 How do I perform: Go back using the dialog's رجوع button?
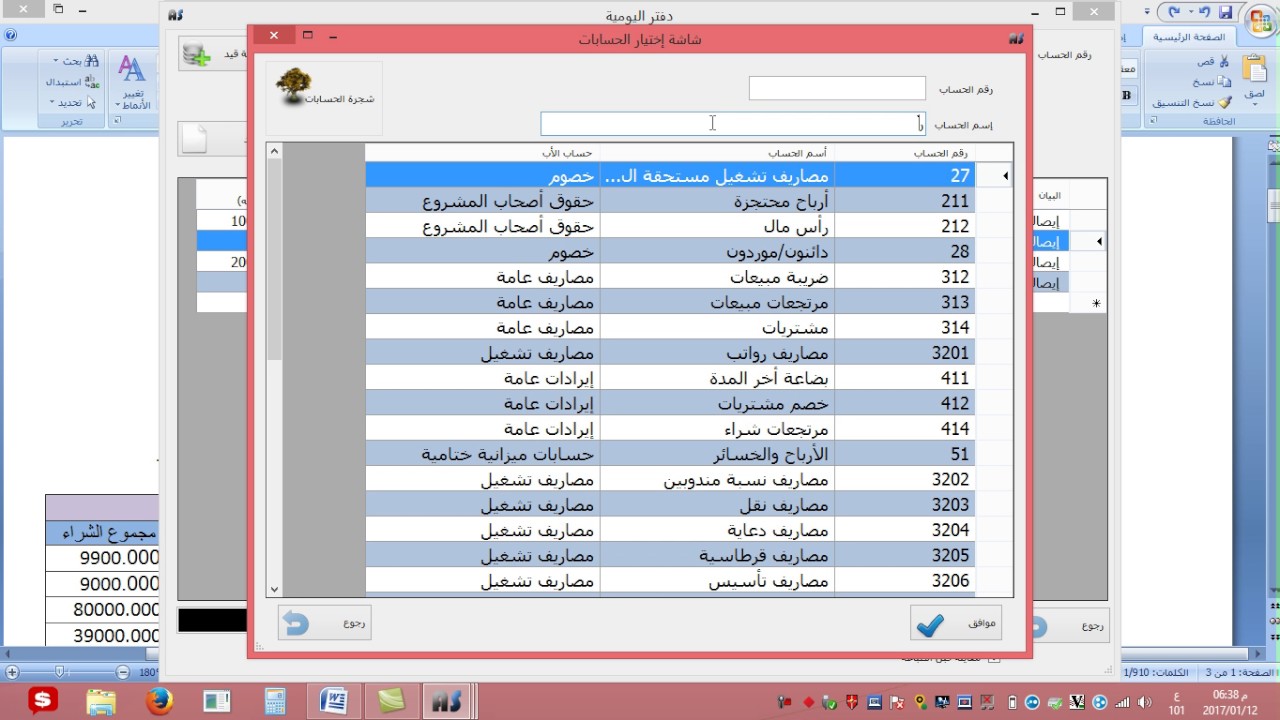pyautogui.click(x=324, y=623)
